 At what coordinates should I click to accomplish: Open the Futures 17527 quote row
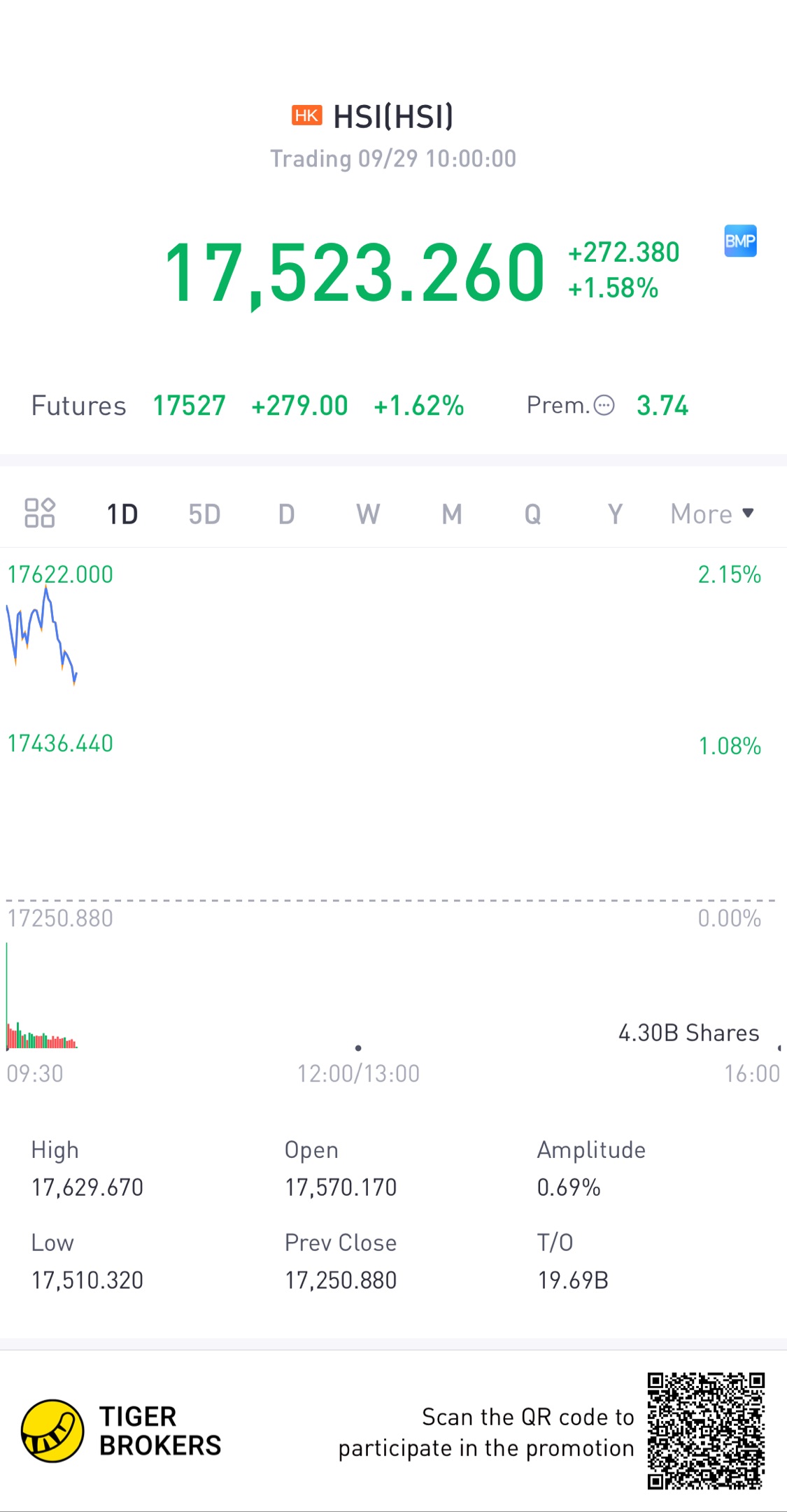pyautogui.click(x=189, y=406)
